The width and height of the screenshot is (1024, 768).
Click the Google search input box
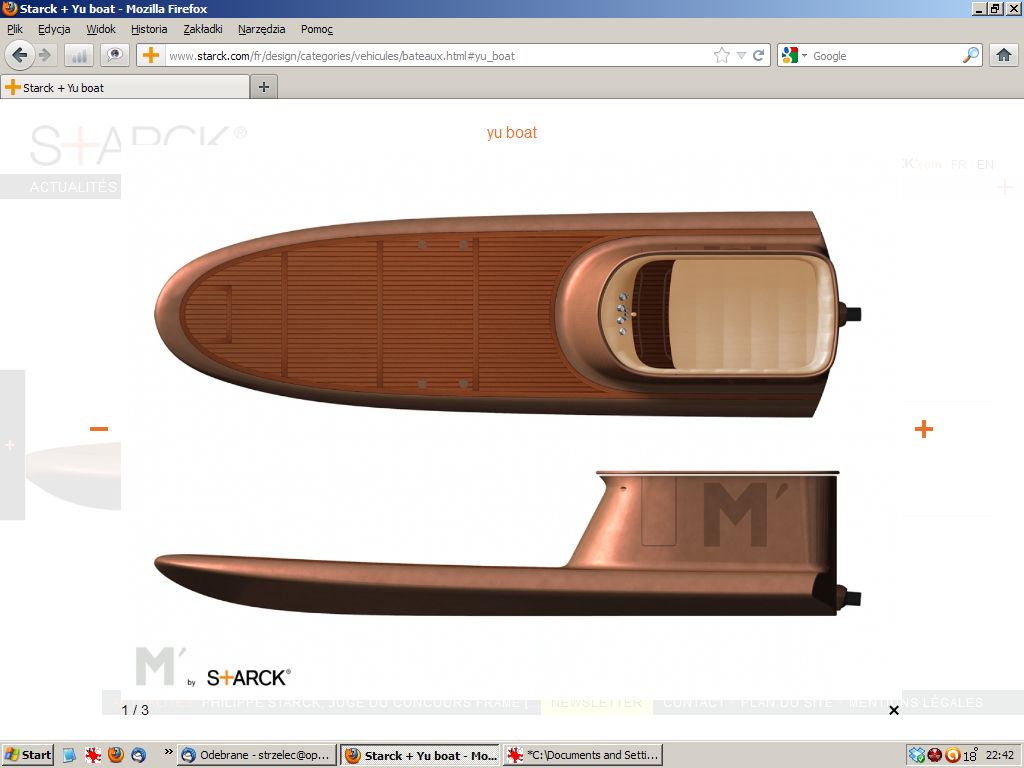tap(885, 56)
